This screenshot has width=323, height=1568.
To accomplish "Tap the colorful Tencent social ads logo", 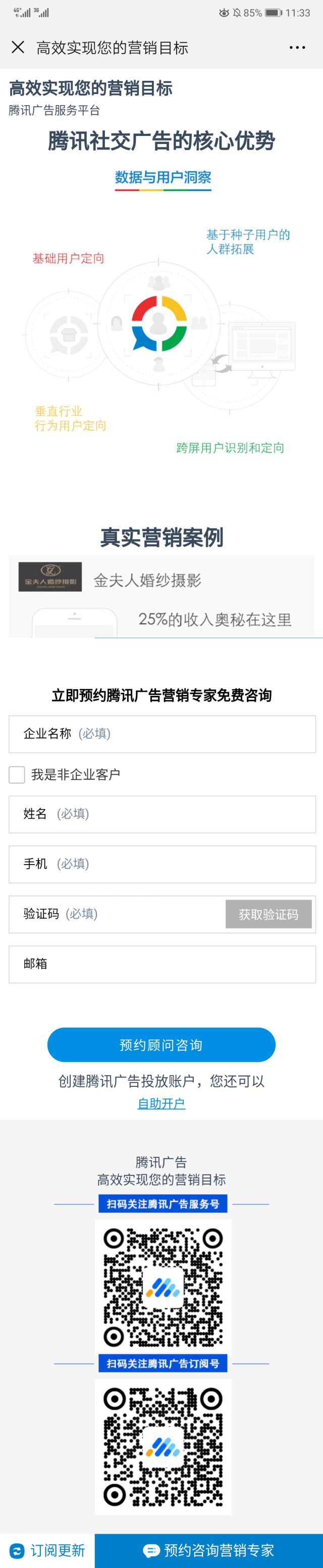I will 159,323.
